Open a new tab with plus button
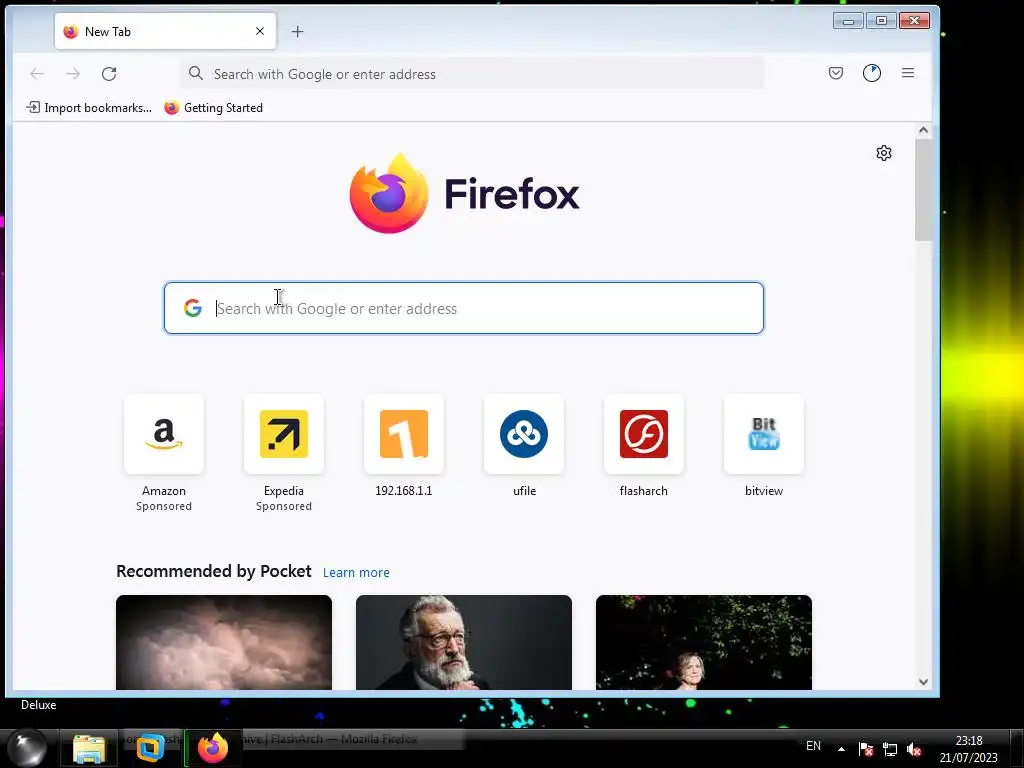 [297, 31]
